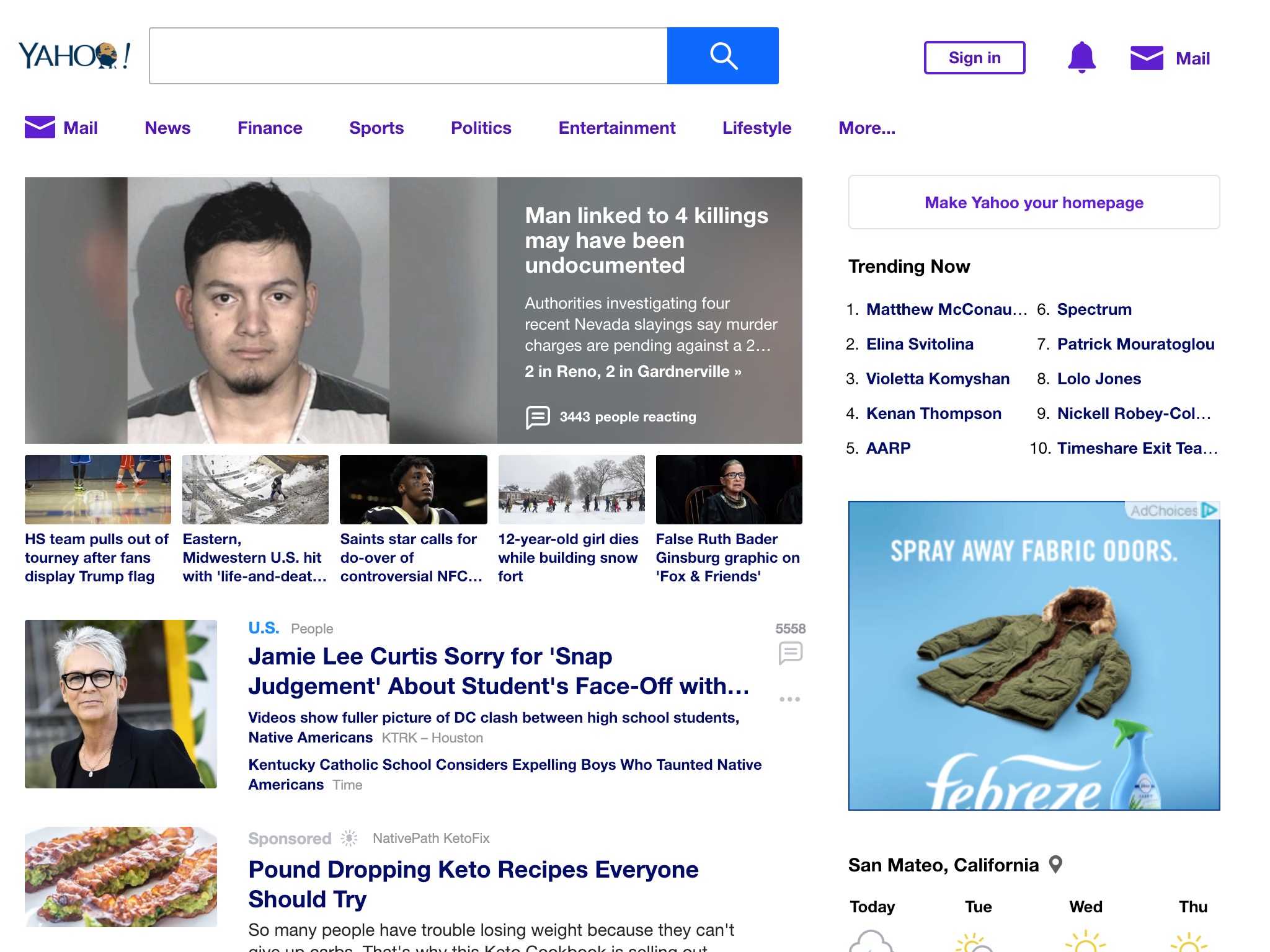Click the Yahoo logo icon
This screenshot has width=1270, height=952.
pos(75,56)
